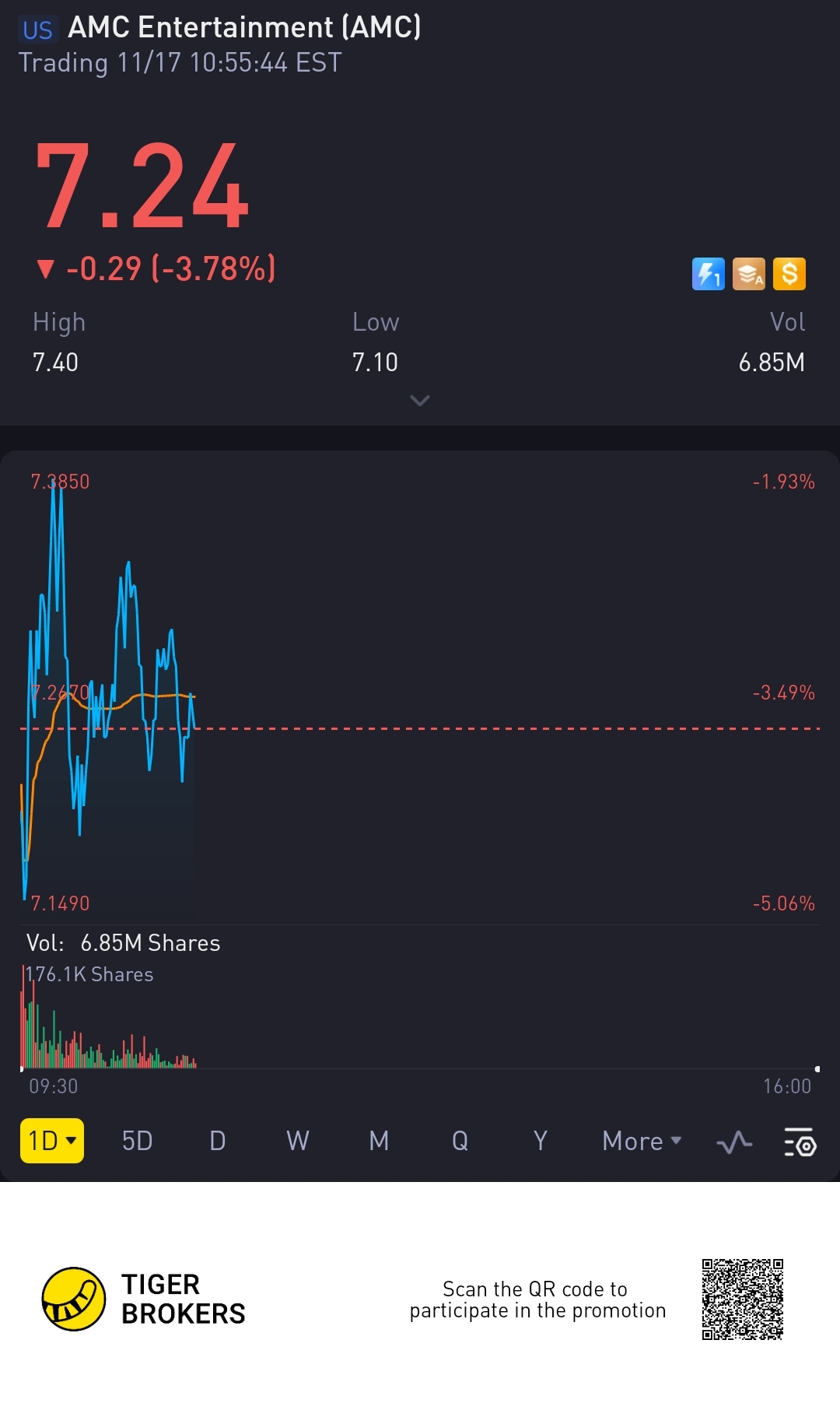Open the More timeframes dropdown
The width and height of the screenshot is (840, 1417).
click(641, 1142)
